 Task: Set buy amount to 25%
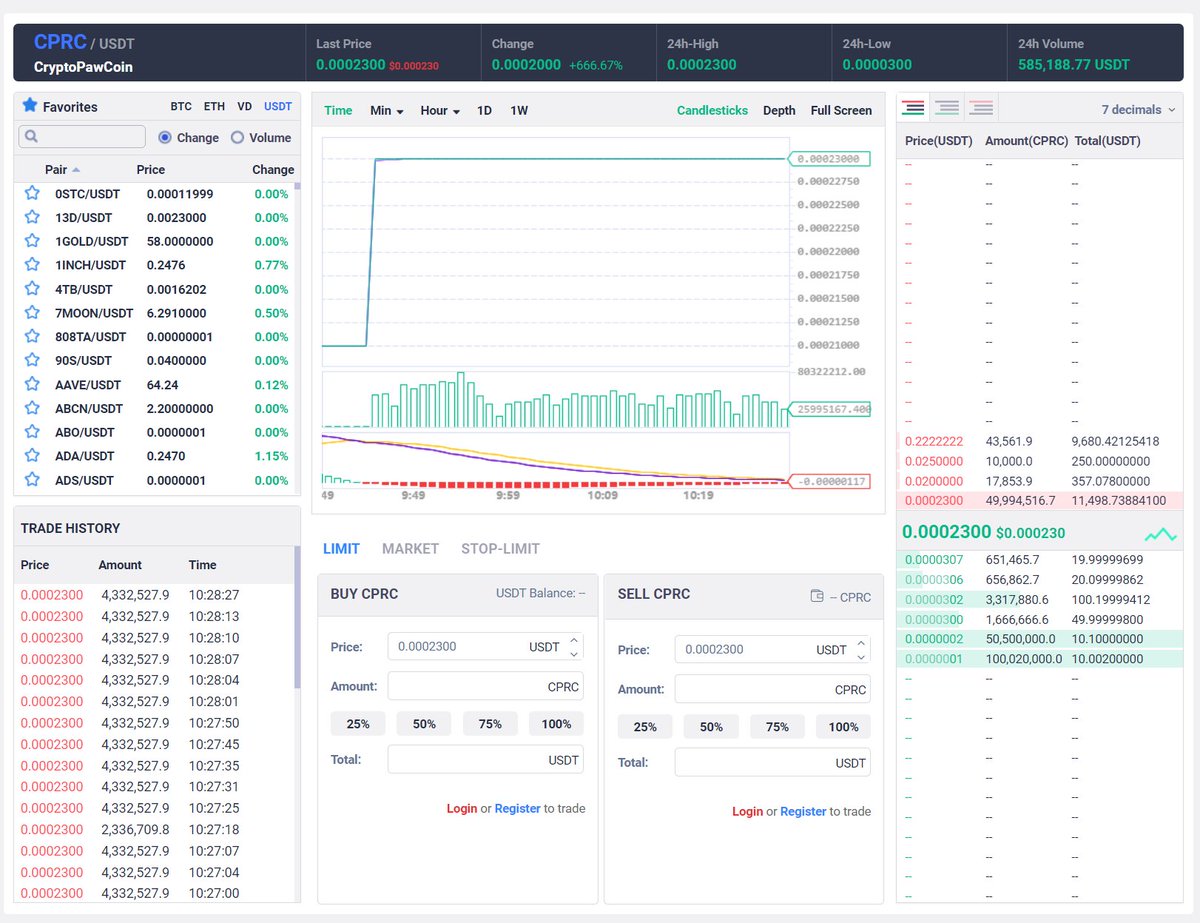[358, 724]
